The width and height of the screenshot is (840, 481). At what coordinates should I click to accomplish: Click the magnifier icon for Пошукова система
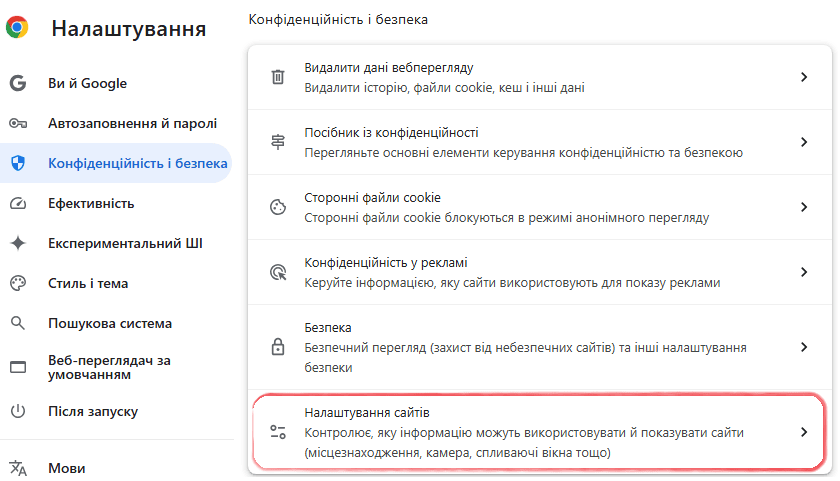click(18, 323)
